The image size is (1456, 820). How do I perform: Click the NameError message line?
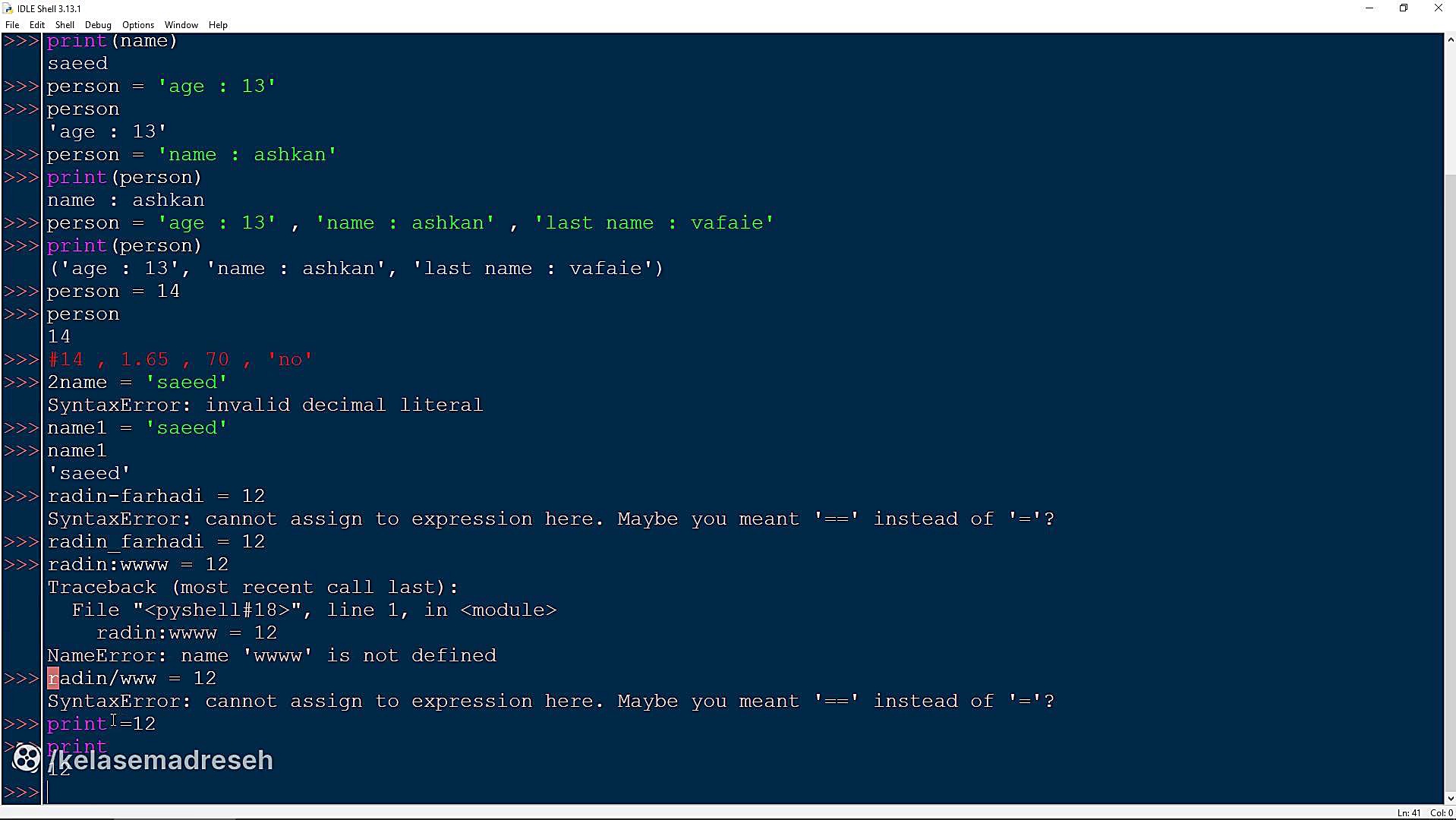[x=272, y=655]
